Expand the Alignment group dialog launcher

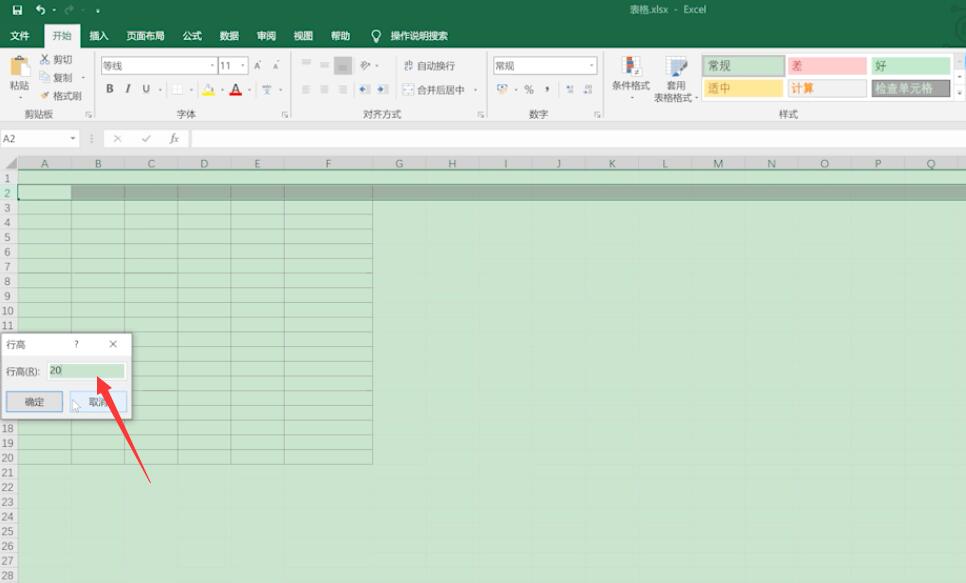click(x=481, y=115)
